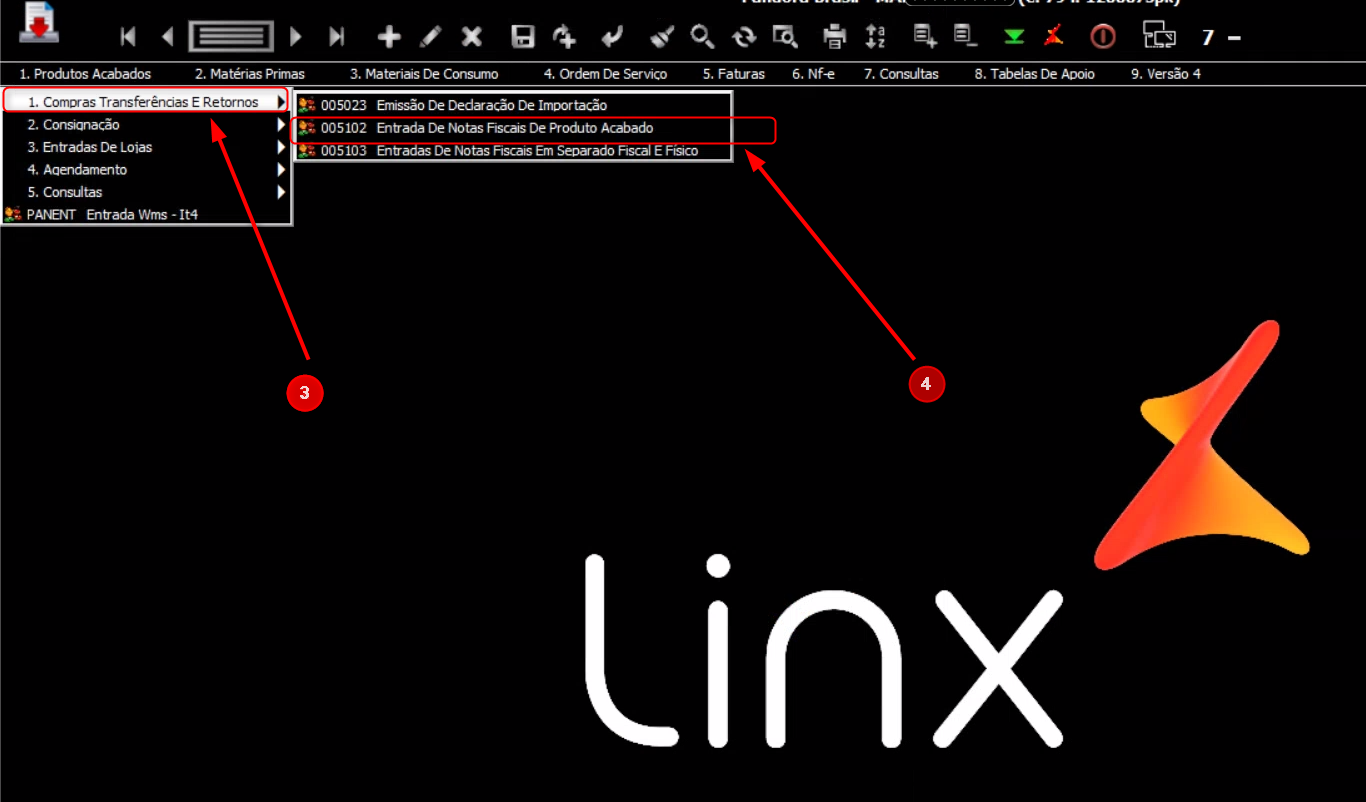Jump to the last record

(x=337, y=37)
